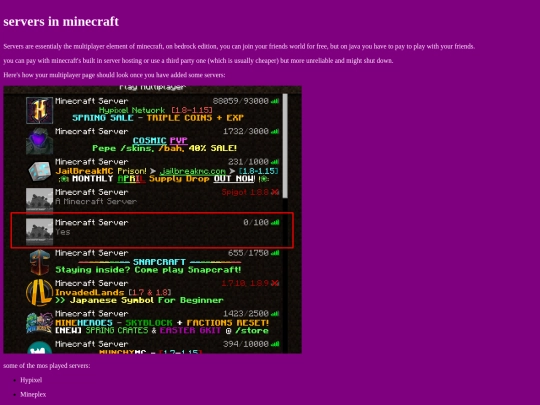Click the 'servers in minecraft' heading
Image resolution: width=540 pixels, height=405 pixels.
(x=61, y=21)
